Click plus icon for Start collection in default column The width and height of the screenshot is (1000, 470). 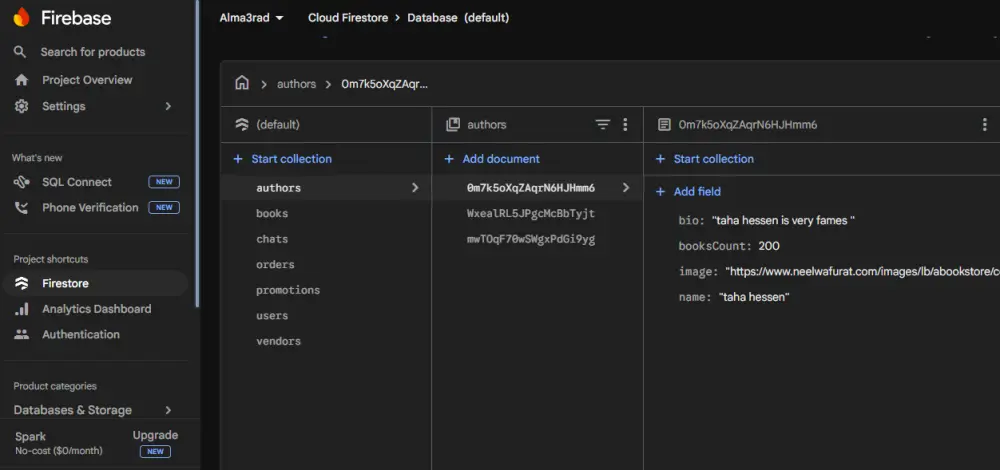point(238,159)
